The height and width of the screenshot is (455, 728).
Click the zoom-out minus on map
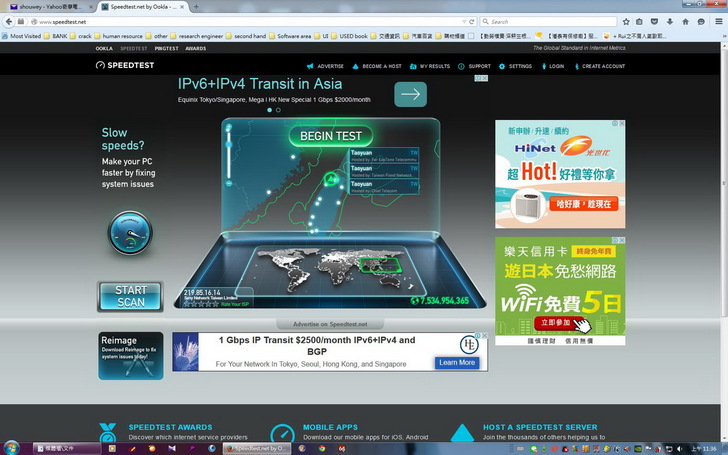229,183
